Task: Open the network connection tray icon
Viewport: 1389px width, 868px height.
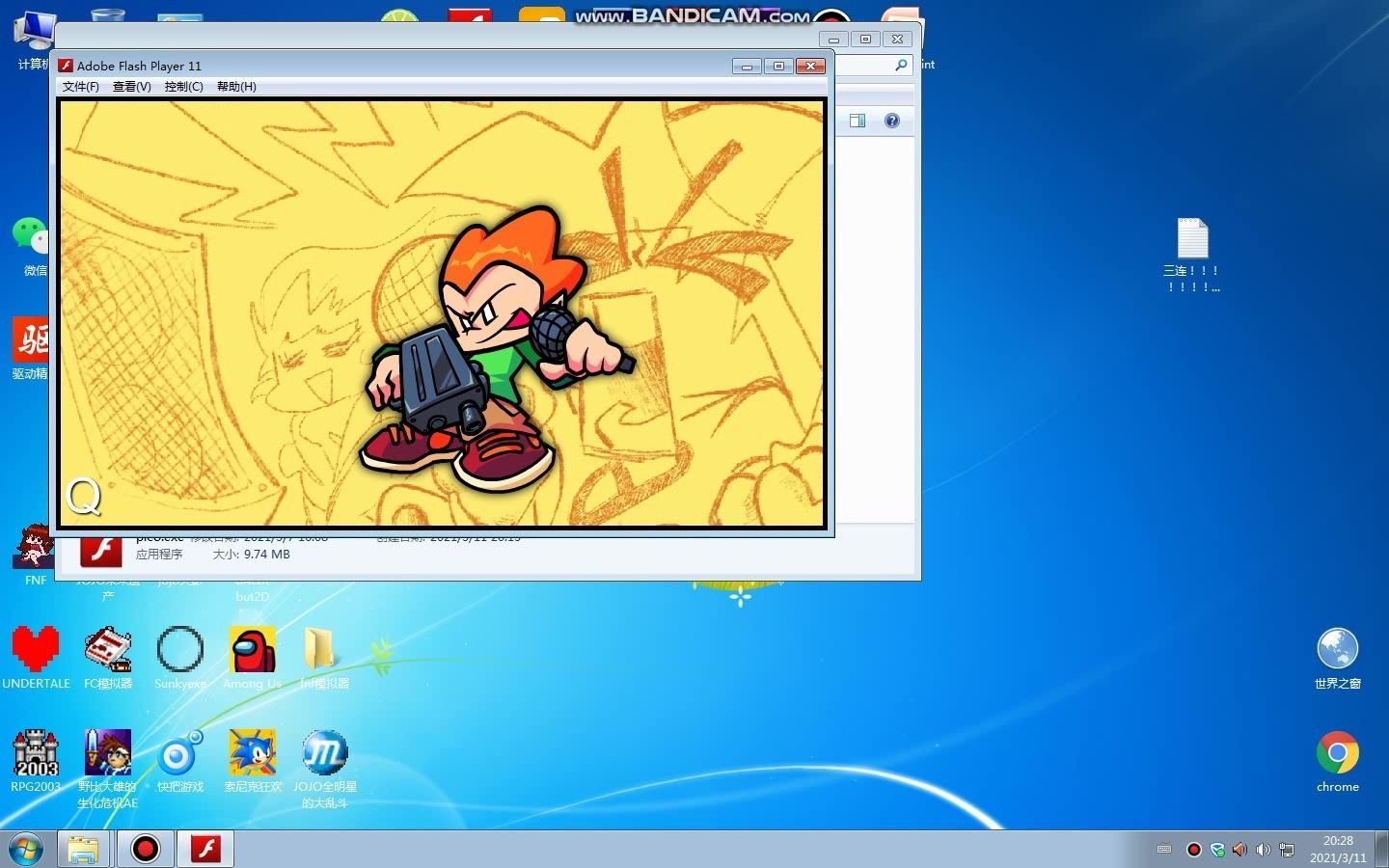Action: pos(1286,850)
